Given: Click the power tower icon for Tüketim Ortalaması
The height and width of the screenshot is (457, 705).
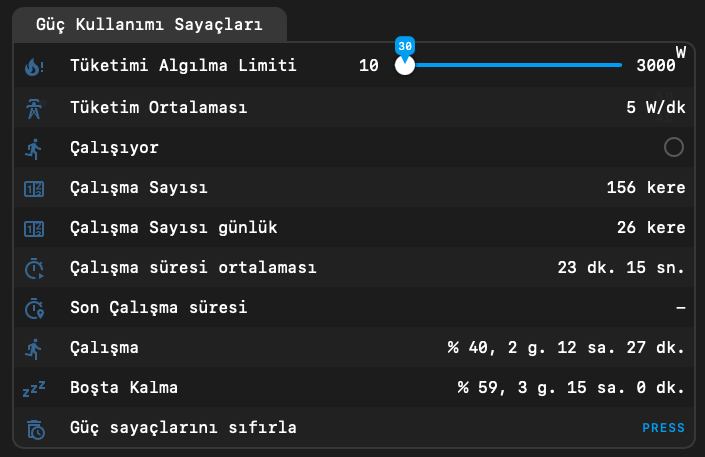Looking at the screenshot, I should (34, 108).
